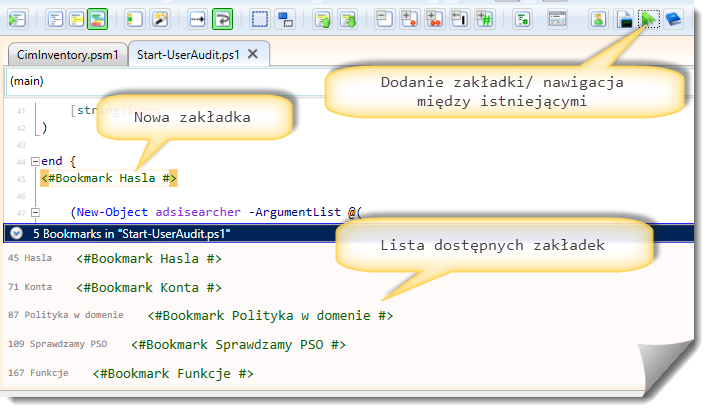Collapse the 5 Bookmarks panel chevron
Viewport: 709px width, 412px height.
(x=17, y=233)
